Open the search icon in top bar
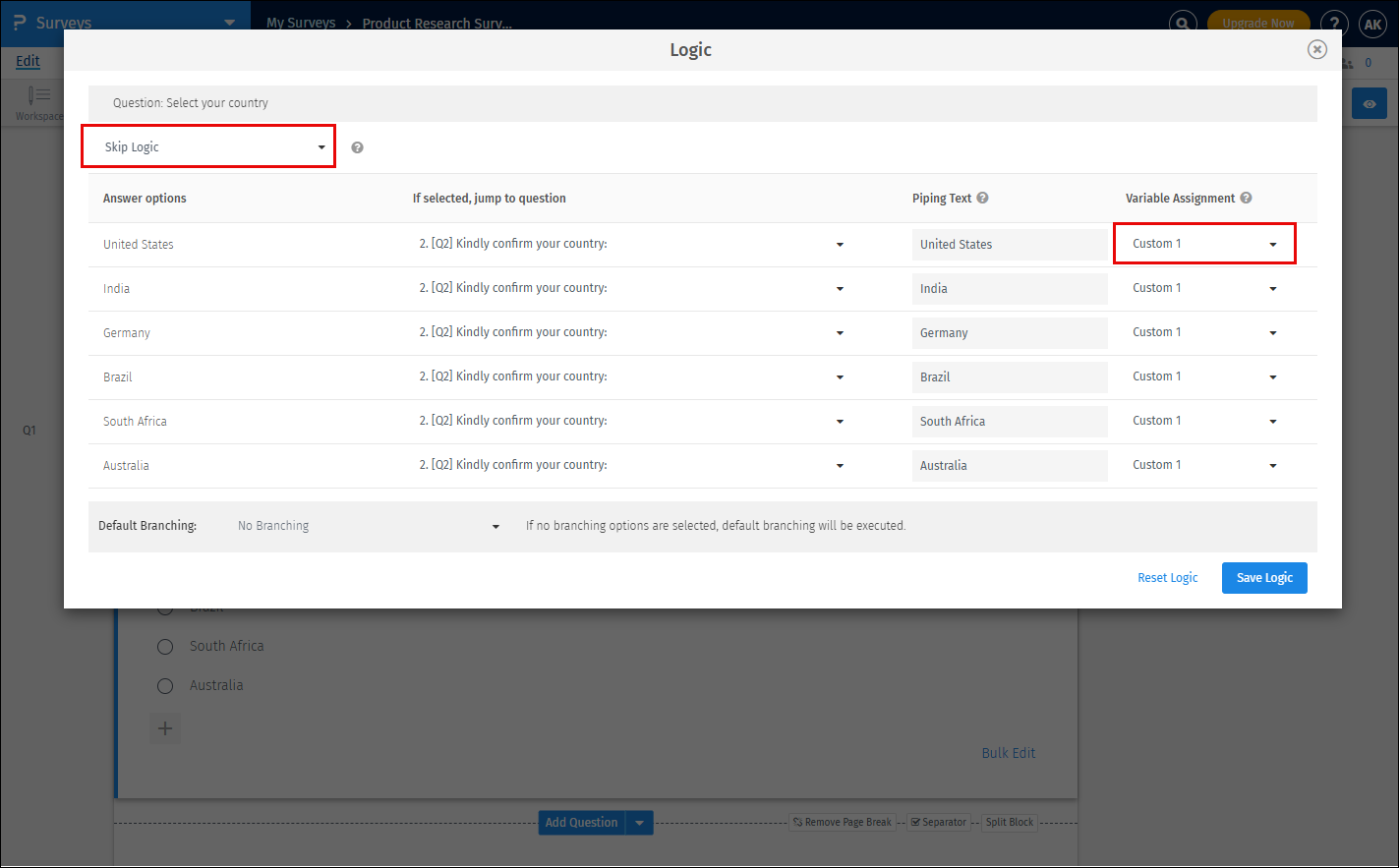The height and width of the screenshot is (868, 1399). (x=1183, y=22)
